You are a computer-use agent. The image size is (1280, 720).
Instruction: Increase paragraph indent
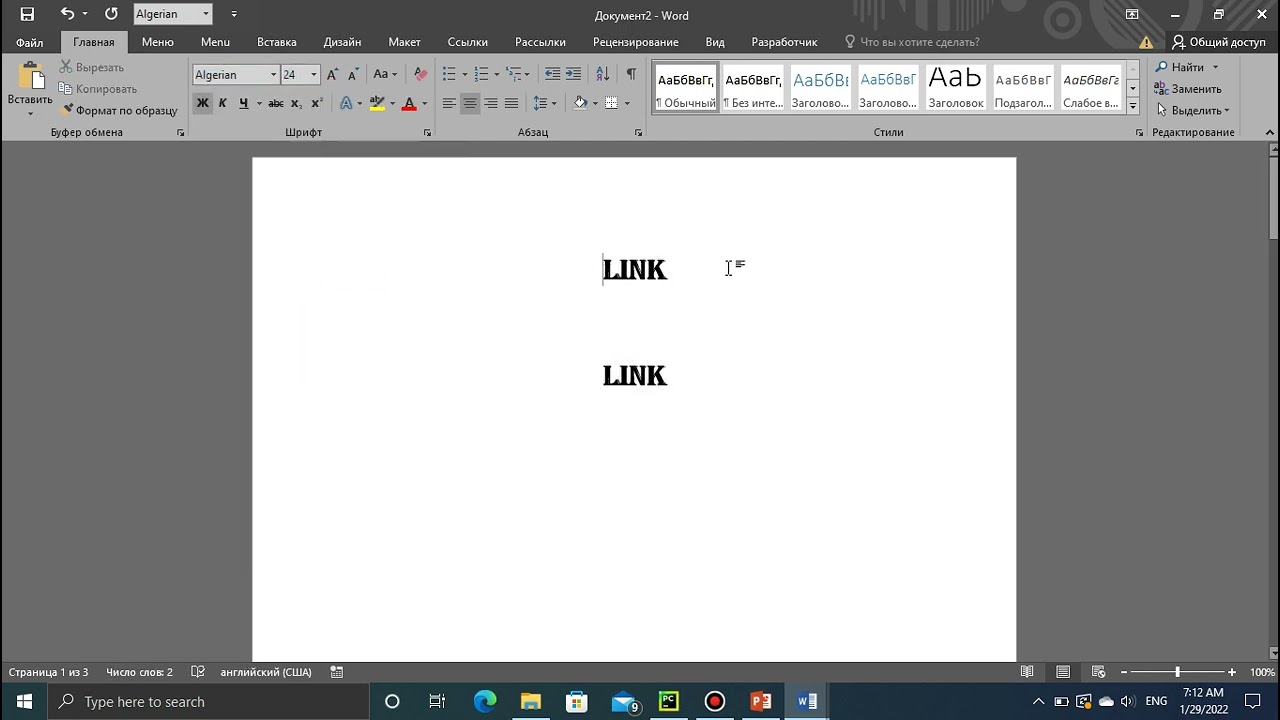pyautogui.click(x=573, y=75)
